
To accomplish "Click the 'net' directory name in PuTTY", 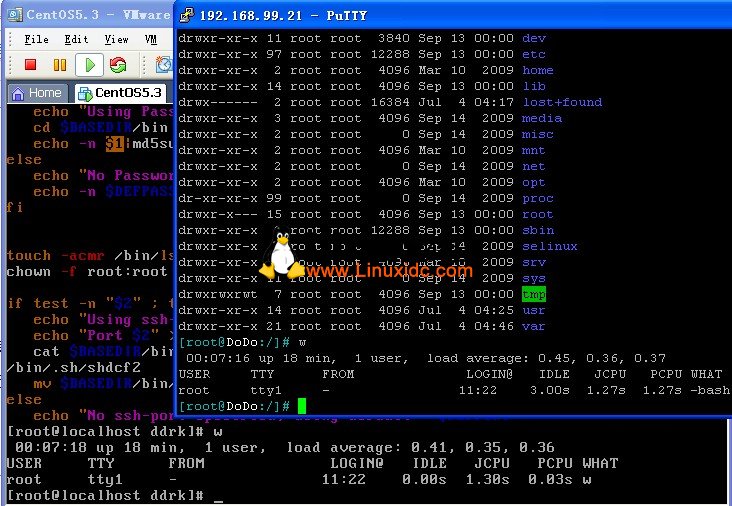I will 534,166.
